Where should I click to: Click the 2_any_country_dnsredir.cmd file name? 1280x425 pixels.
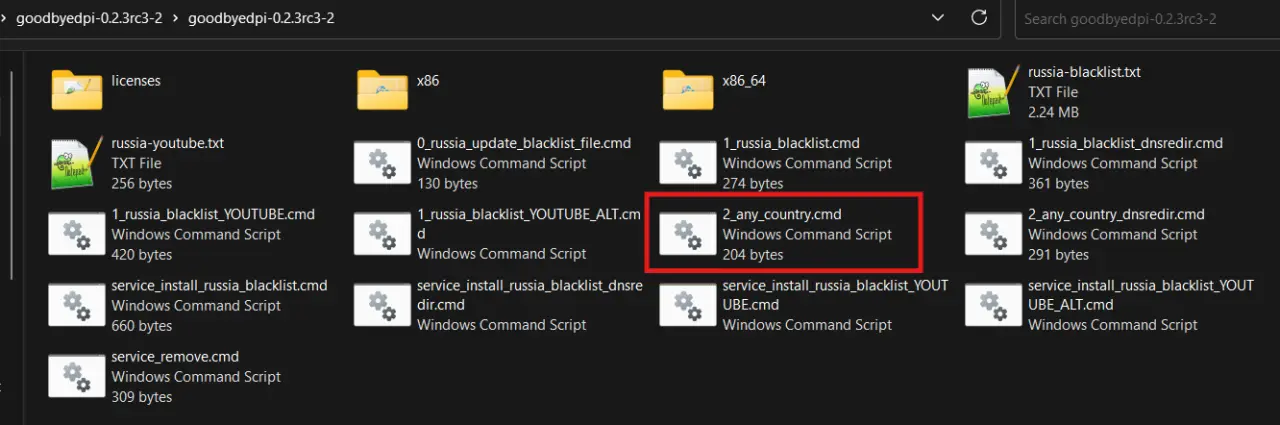click(x=1116, y=214)
